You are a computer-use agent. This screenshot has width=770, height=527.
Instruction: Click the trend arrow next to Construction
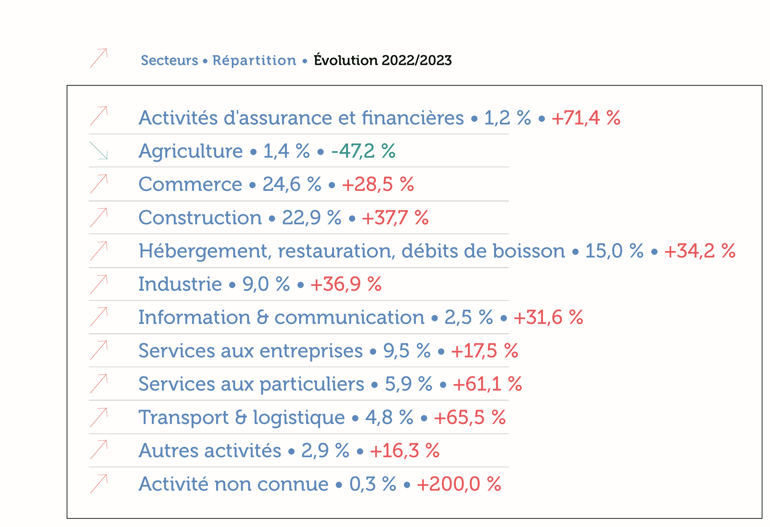tap(98, 217)
